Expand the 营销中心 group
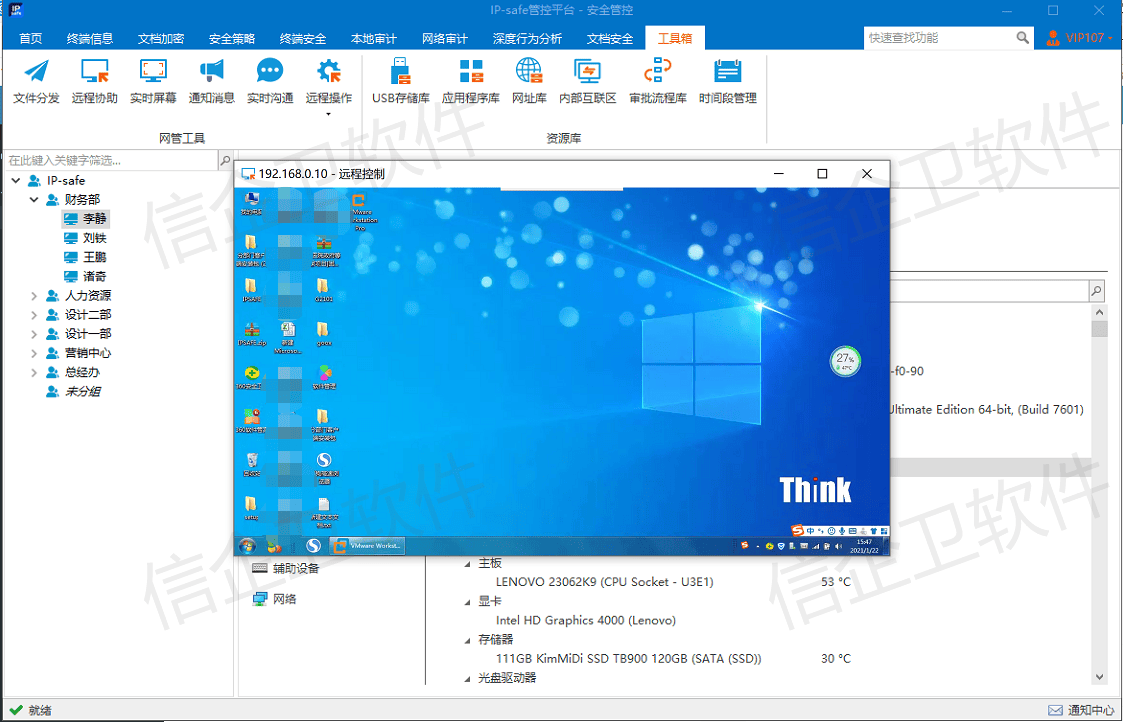The image size is (1123, 722). coord(34,353)
